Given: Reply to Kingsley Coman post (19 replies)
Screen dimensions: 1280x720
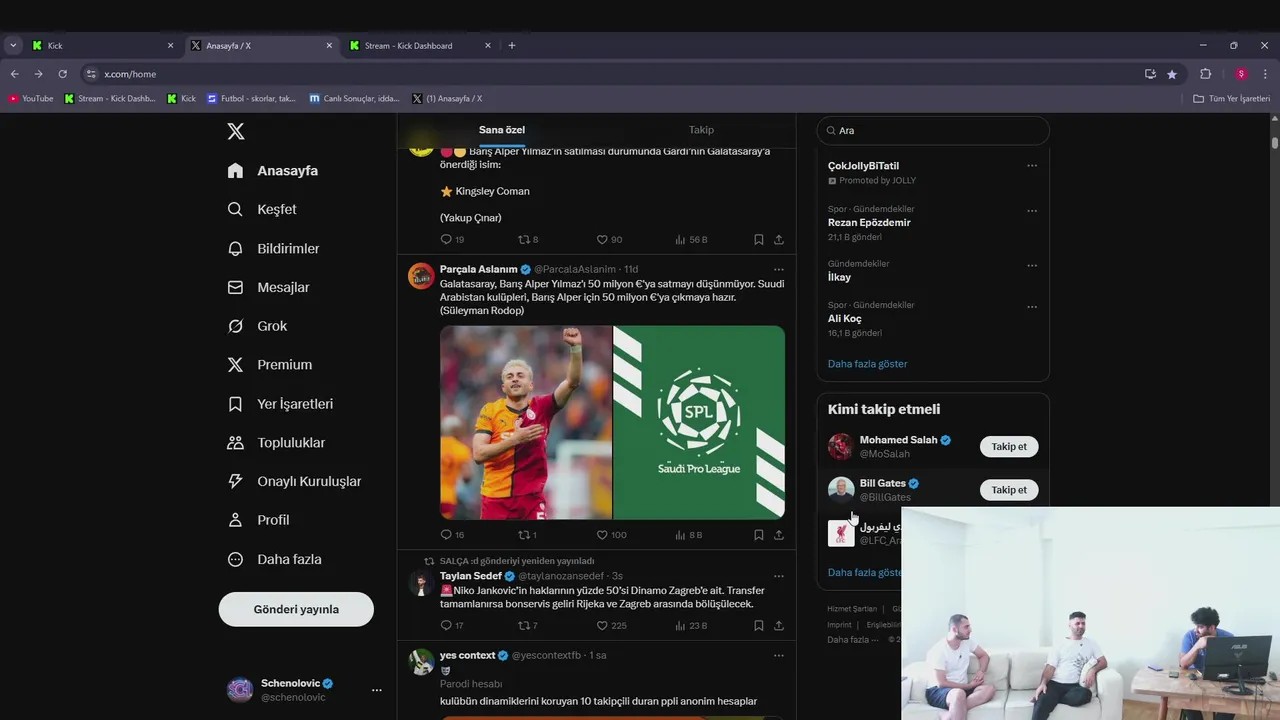Looking at the screenshot, I should pos(452,240).
